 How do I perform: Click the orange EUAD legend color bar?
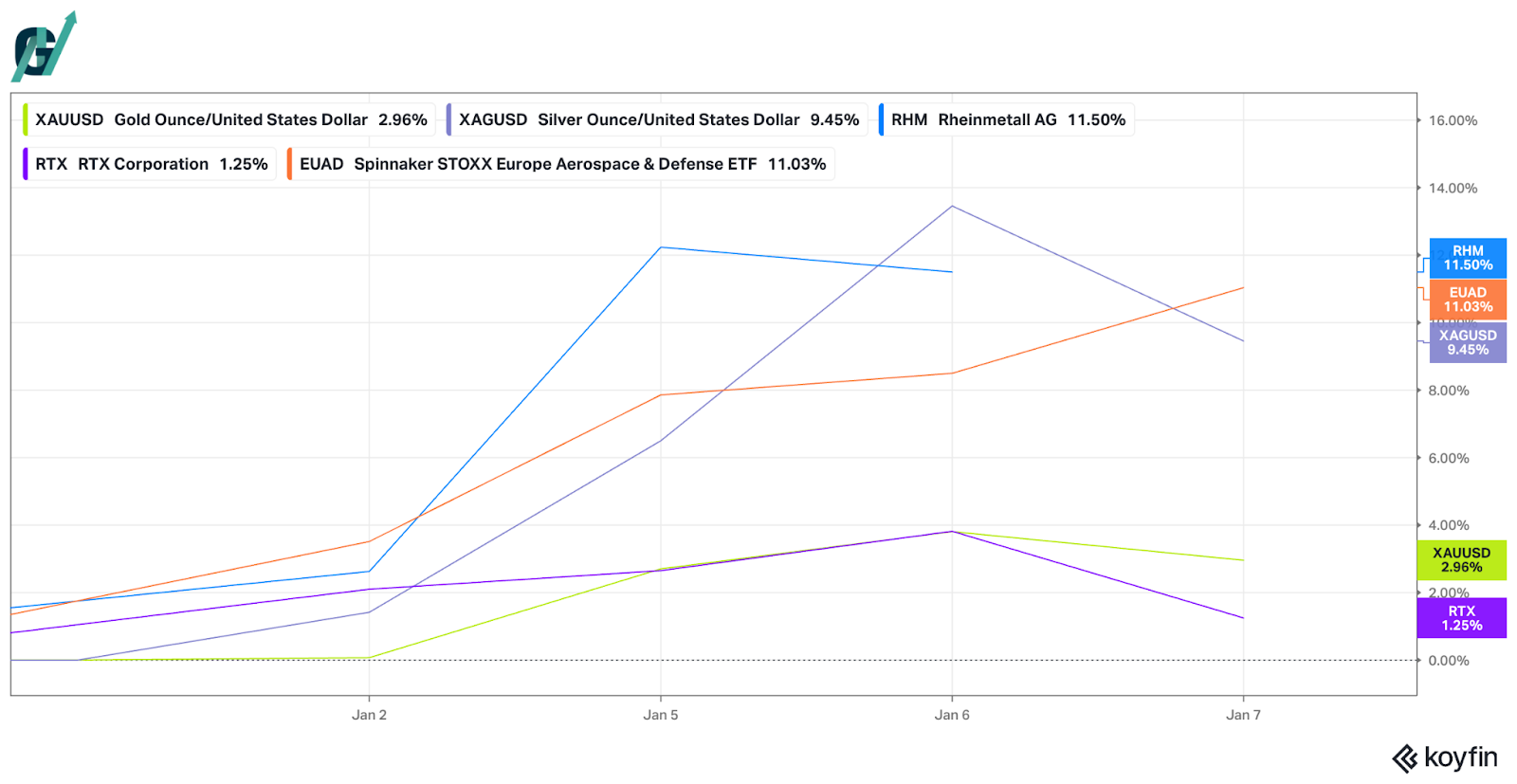(x=290, y=164)
